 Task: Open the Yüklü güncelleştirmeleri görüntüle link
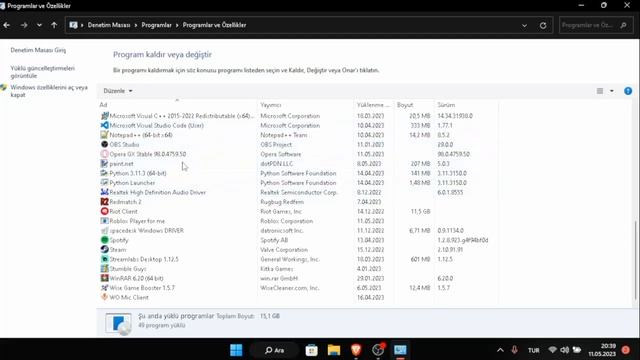click(42, 72)
